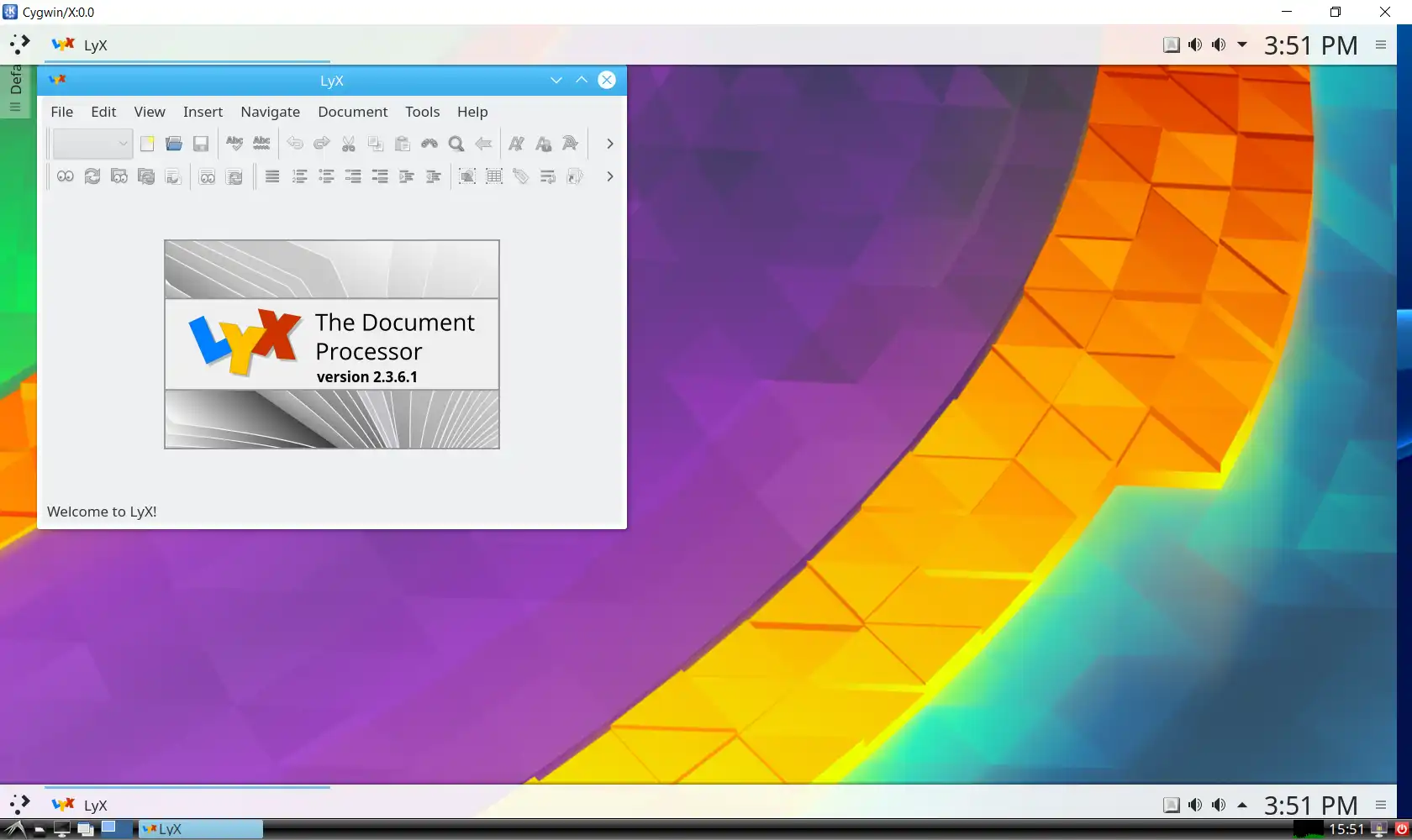Click the Update master document icon
The width and height of the screenshot is (1412, 840).
pos(146,176)
